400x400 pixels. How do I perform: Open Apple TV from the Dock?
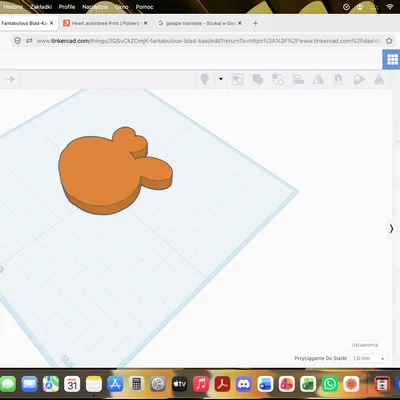click(x=179, y=384)
